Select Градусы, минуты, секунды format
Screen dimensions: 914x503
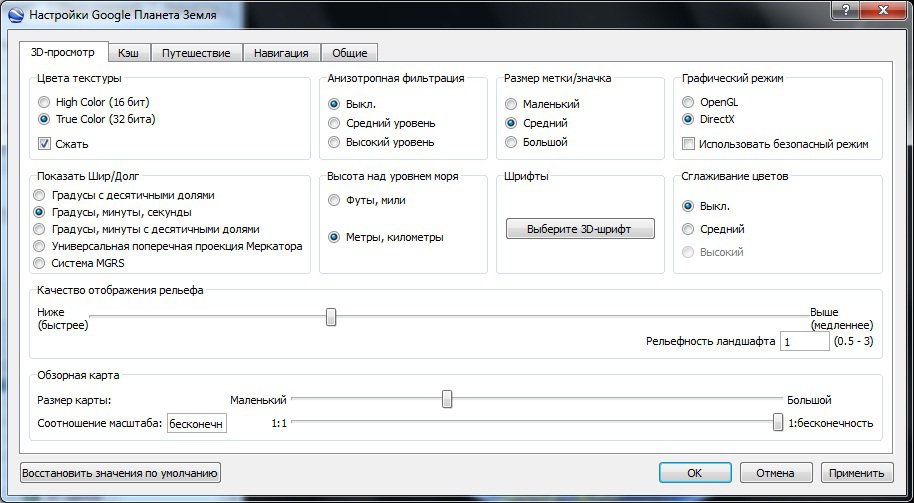click(x=113, y=212)
